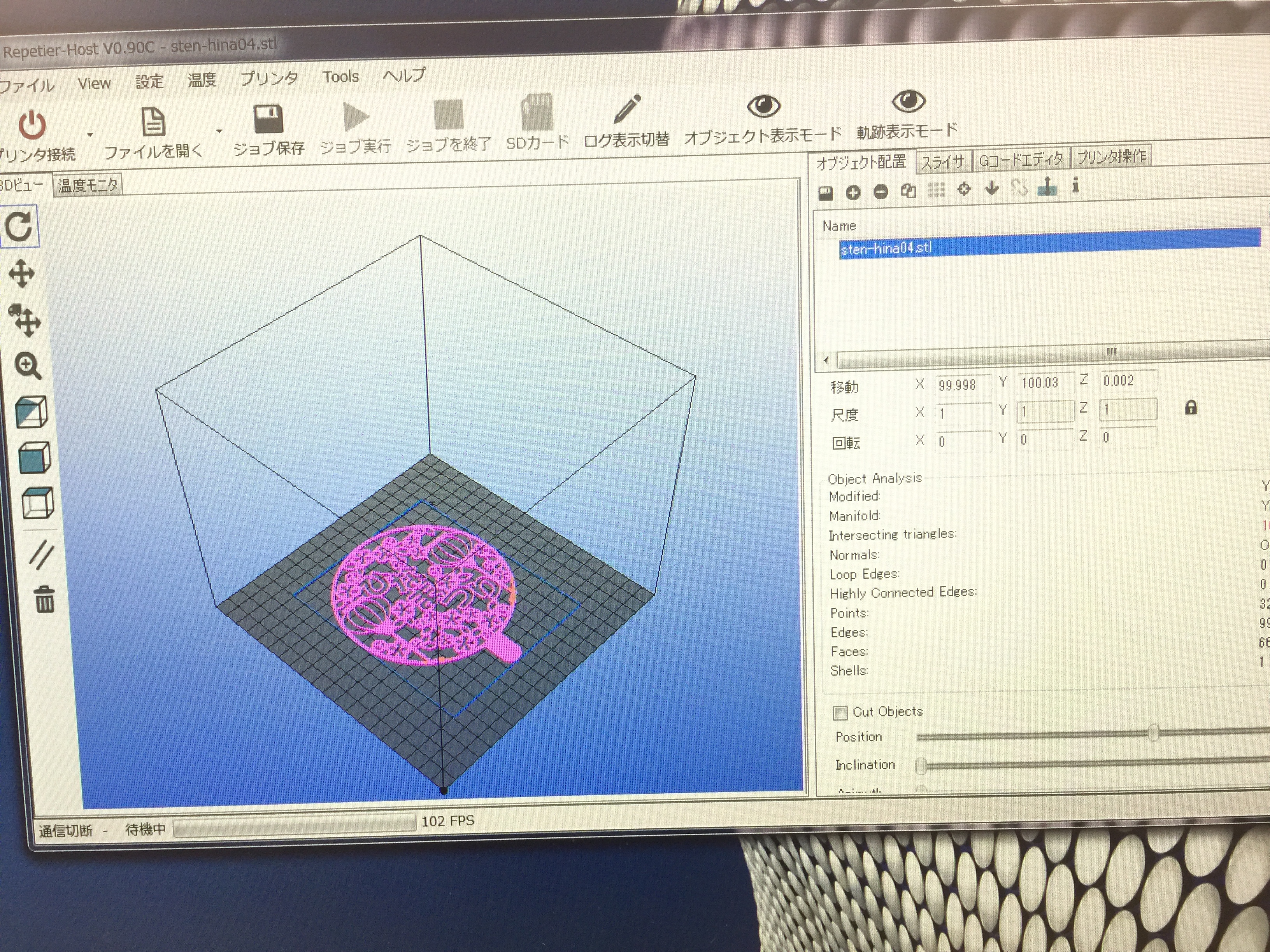Image resolution: width=1270 pixels, height=952 pixels.
Task: Click the 移動 Y field 100.03
Action: point(1045,382)
